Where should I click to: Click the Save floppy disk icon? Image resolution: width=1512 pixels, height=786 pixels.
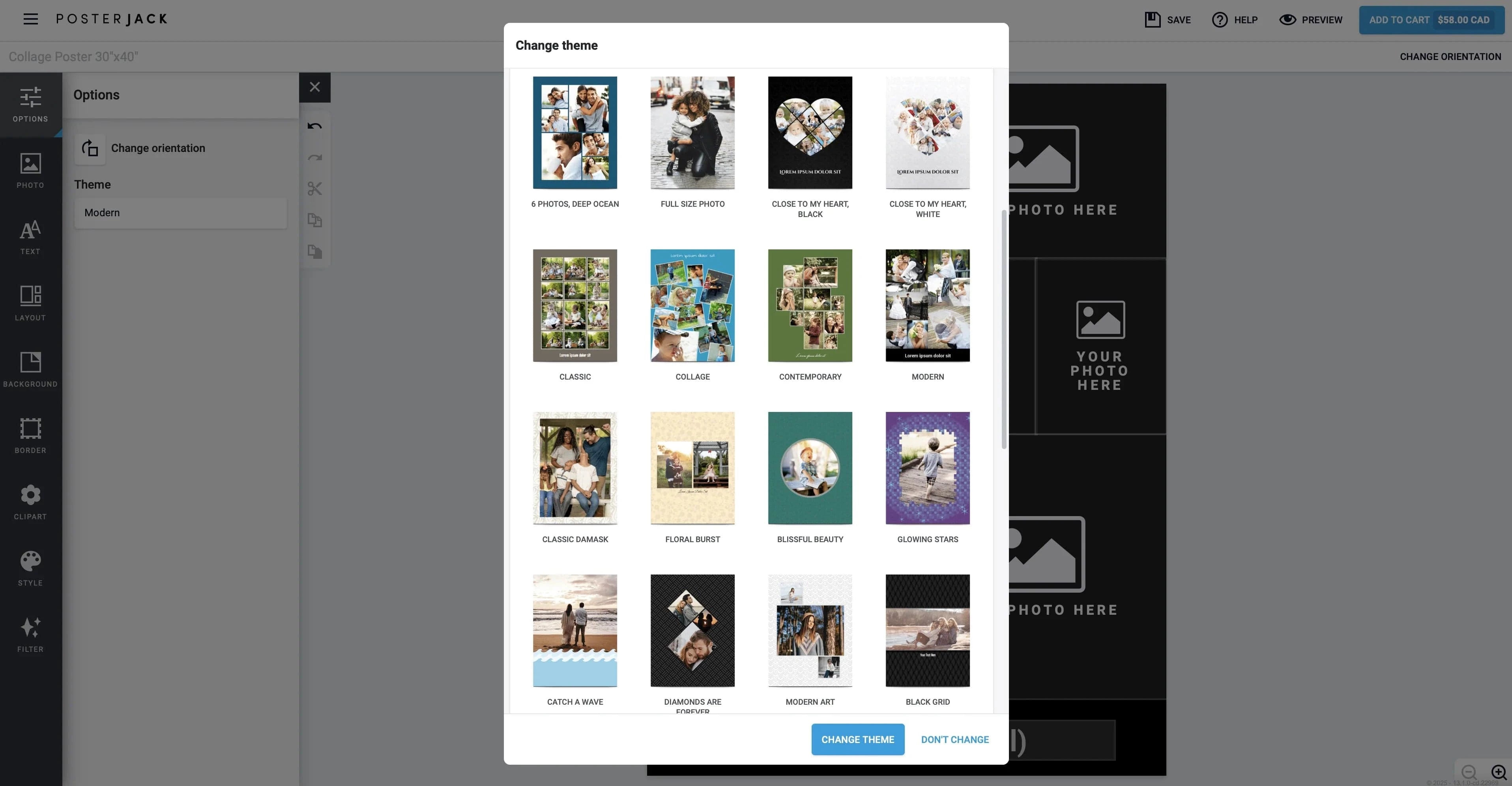pos(1152,19)
